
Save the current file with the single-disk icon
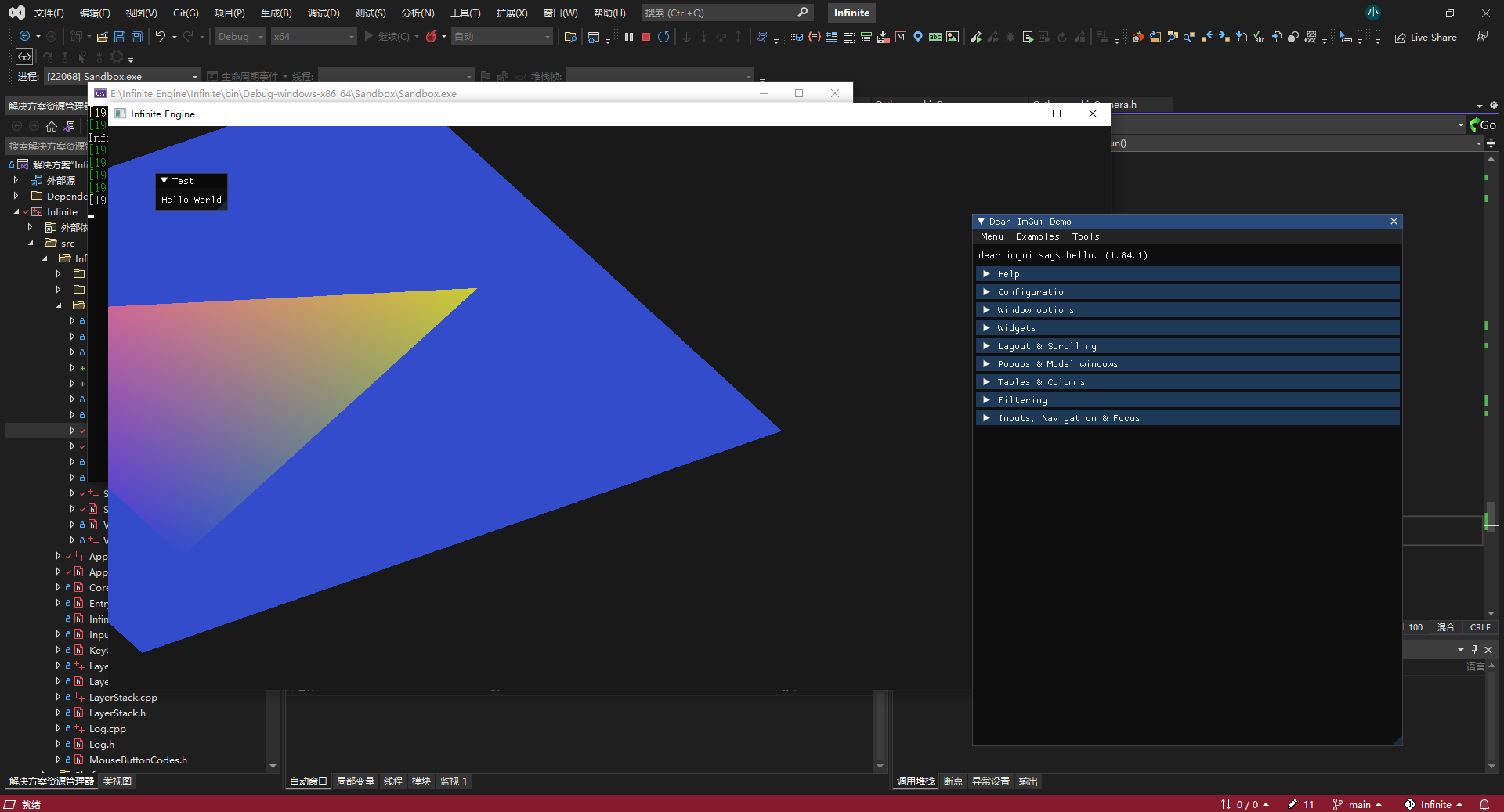point(120,37)
